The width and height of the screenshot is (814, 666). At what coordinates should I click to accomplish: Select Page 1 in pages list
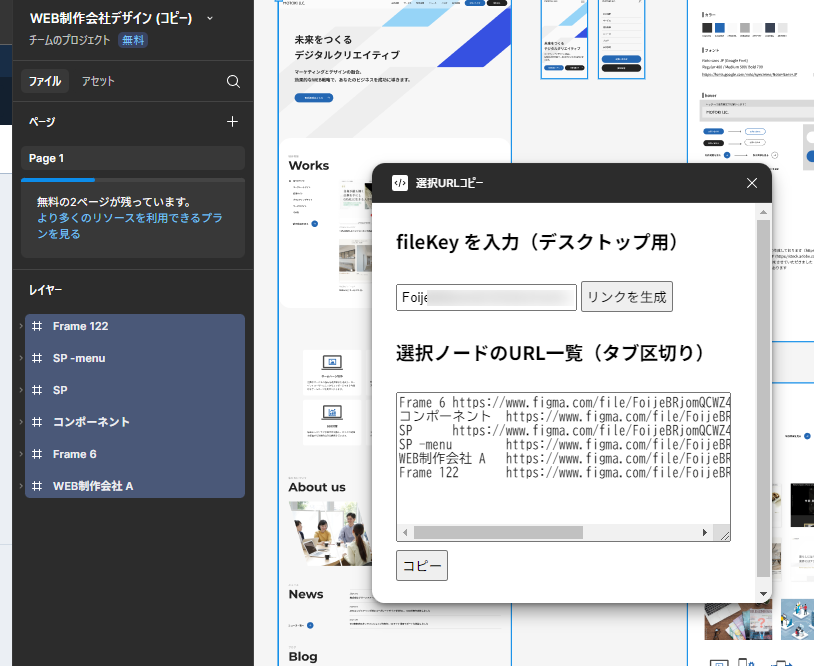click(132, 158)
